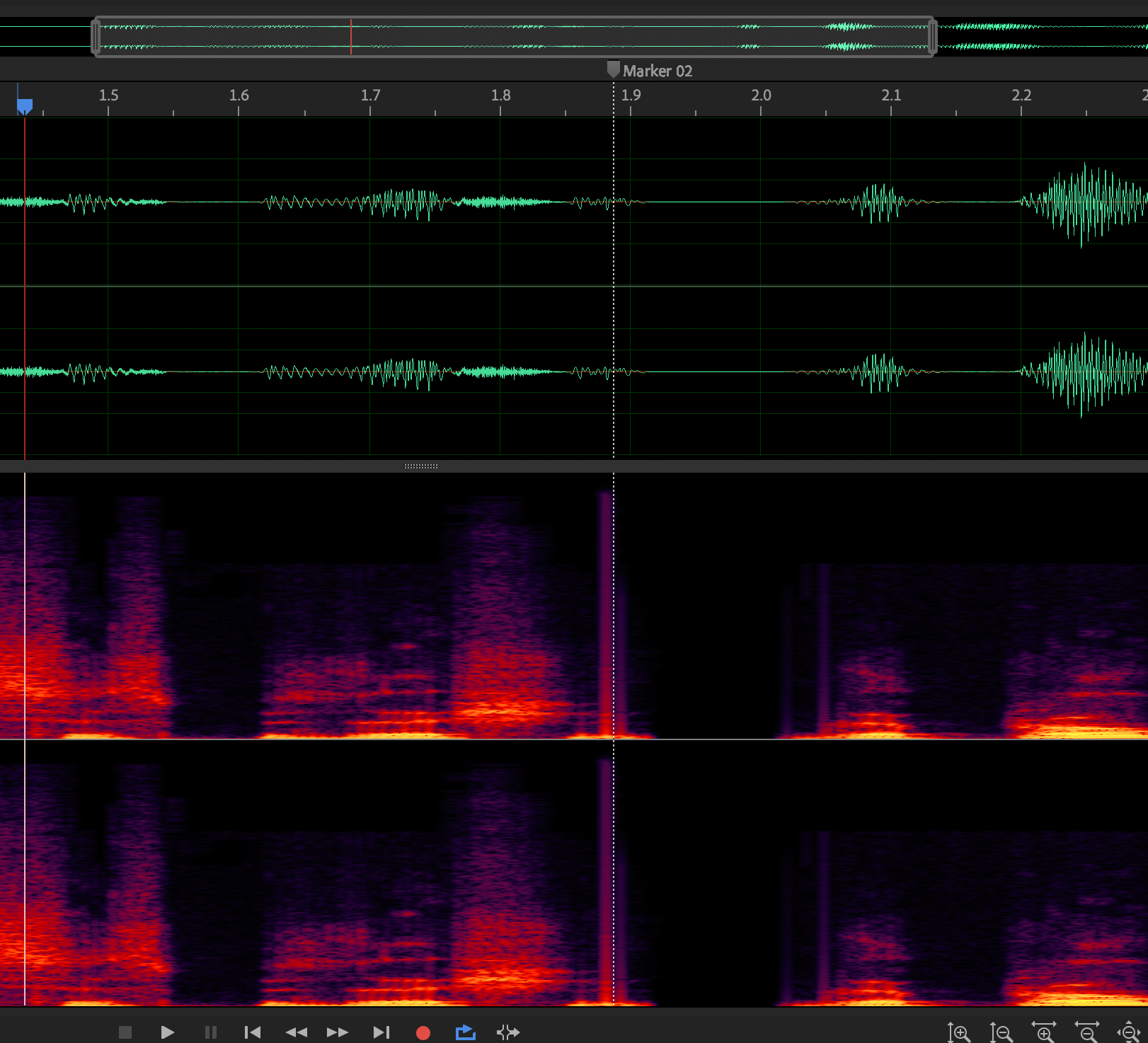This screenshot has height=1043, width=1148.
Task: Click the blue playhead handle on the ruler
Action: [25, 105]
